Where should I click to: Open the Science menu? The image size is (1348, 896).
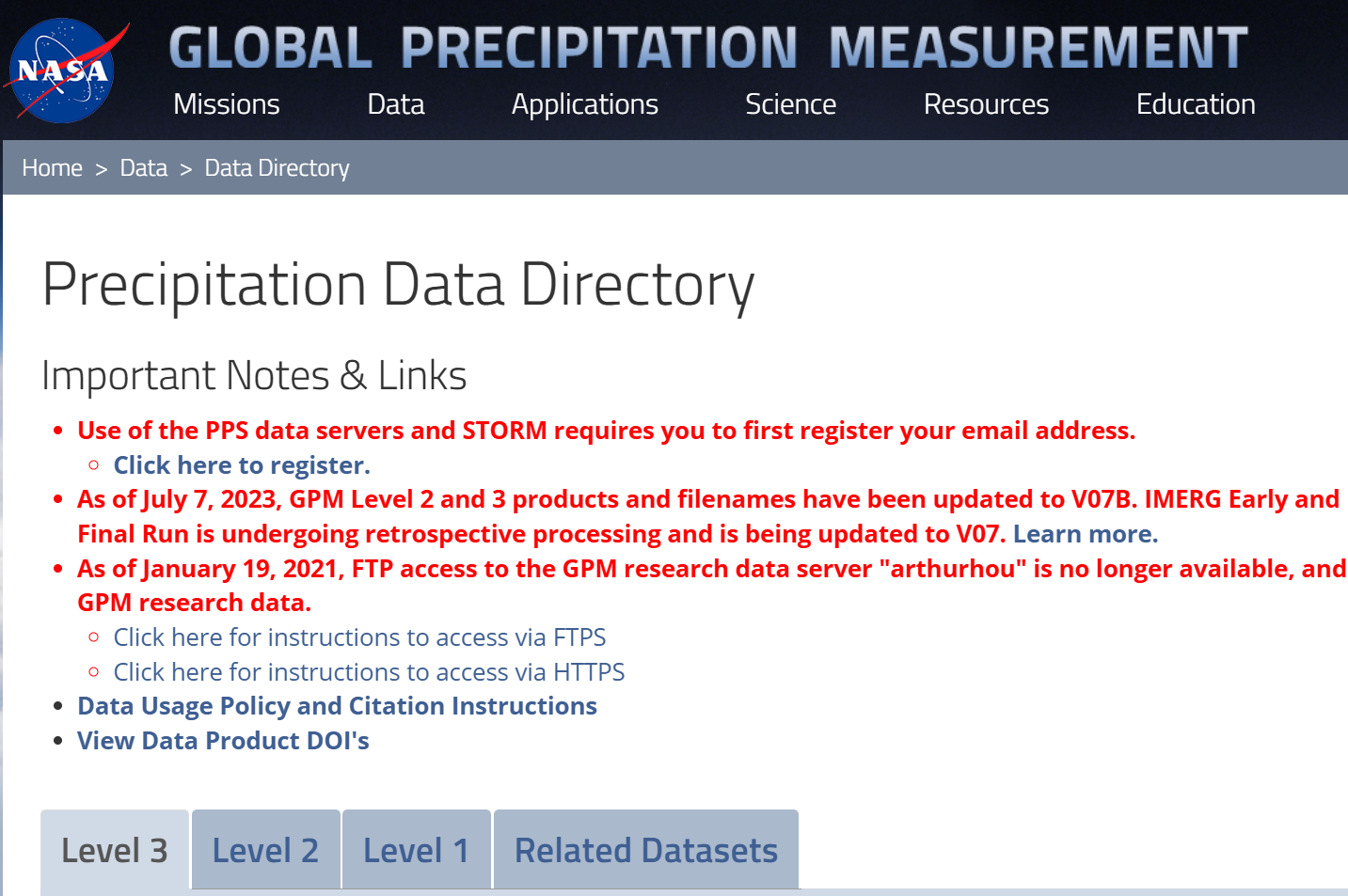[790, 104]
